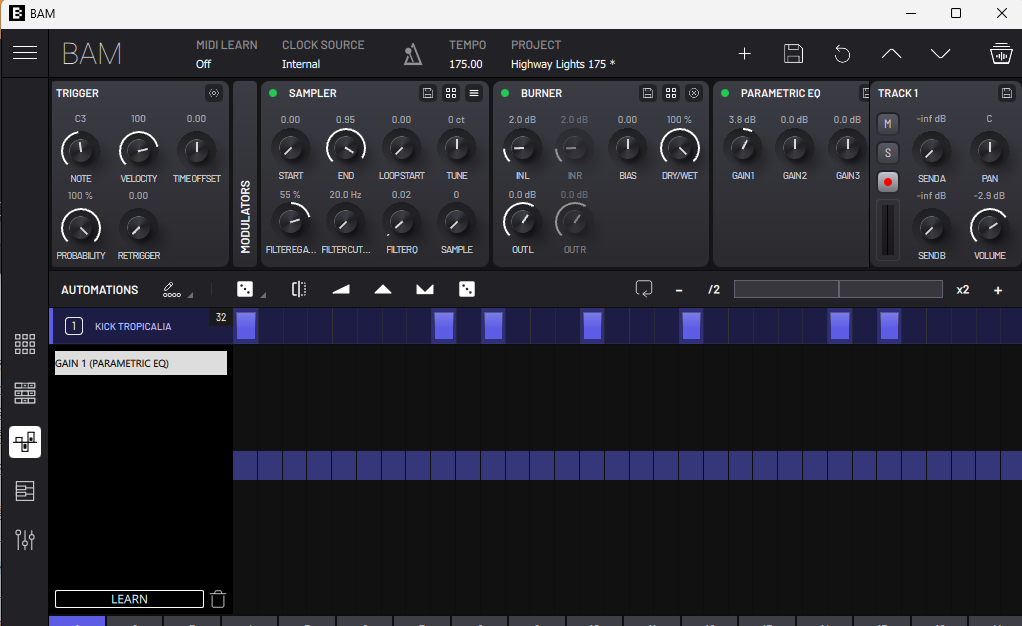This screenshot has width=1022, height=626.
Task: Open the Burner grid browser icon
Action: coord(671,93)
